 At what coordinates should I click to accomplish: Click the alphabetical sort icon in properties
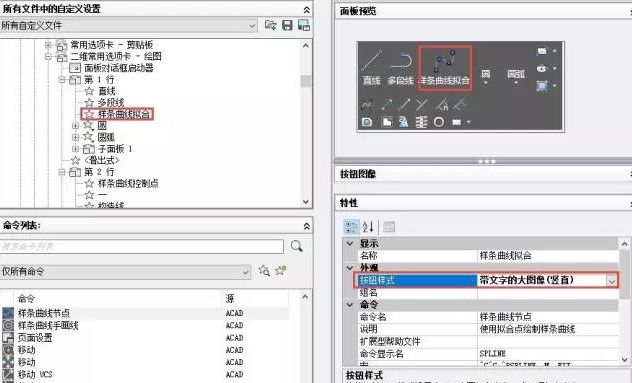point(368,227)
